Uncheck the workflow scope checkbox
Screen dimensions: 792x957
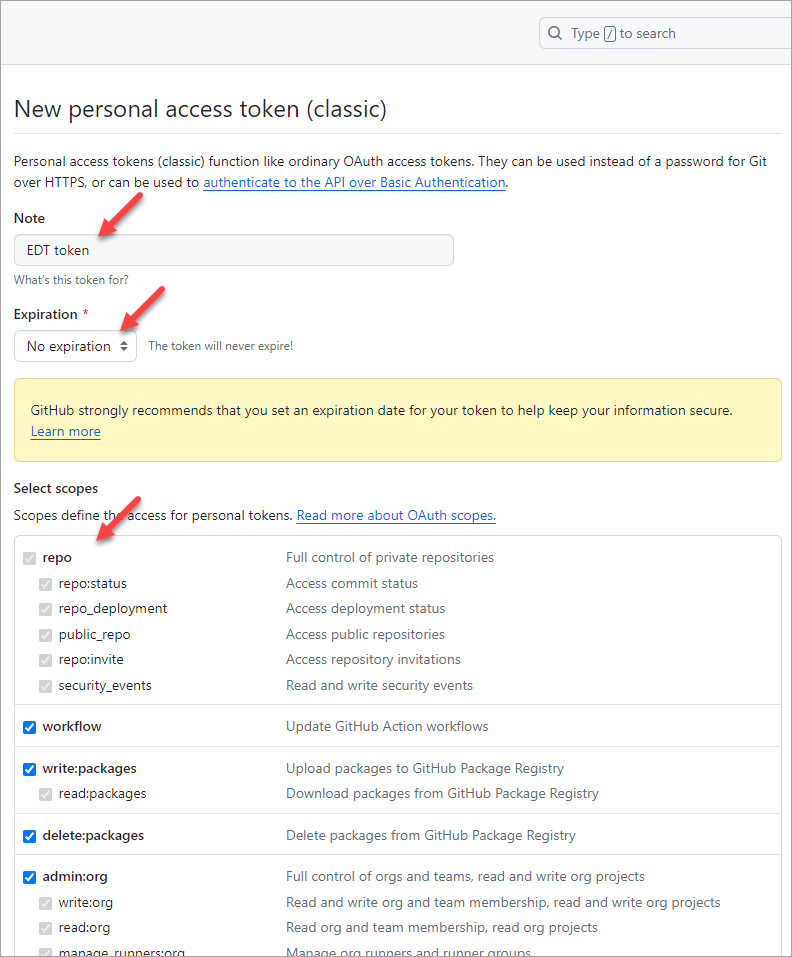(30, 727)
